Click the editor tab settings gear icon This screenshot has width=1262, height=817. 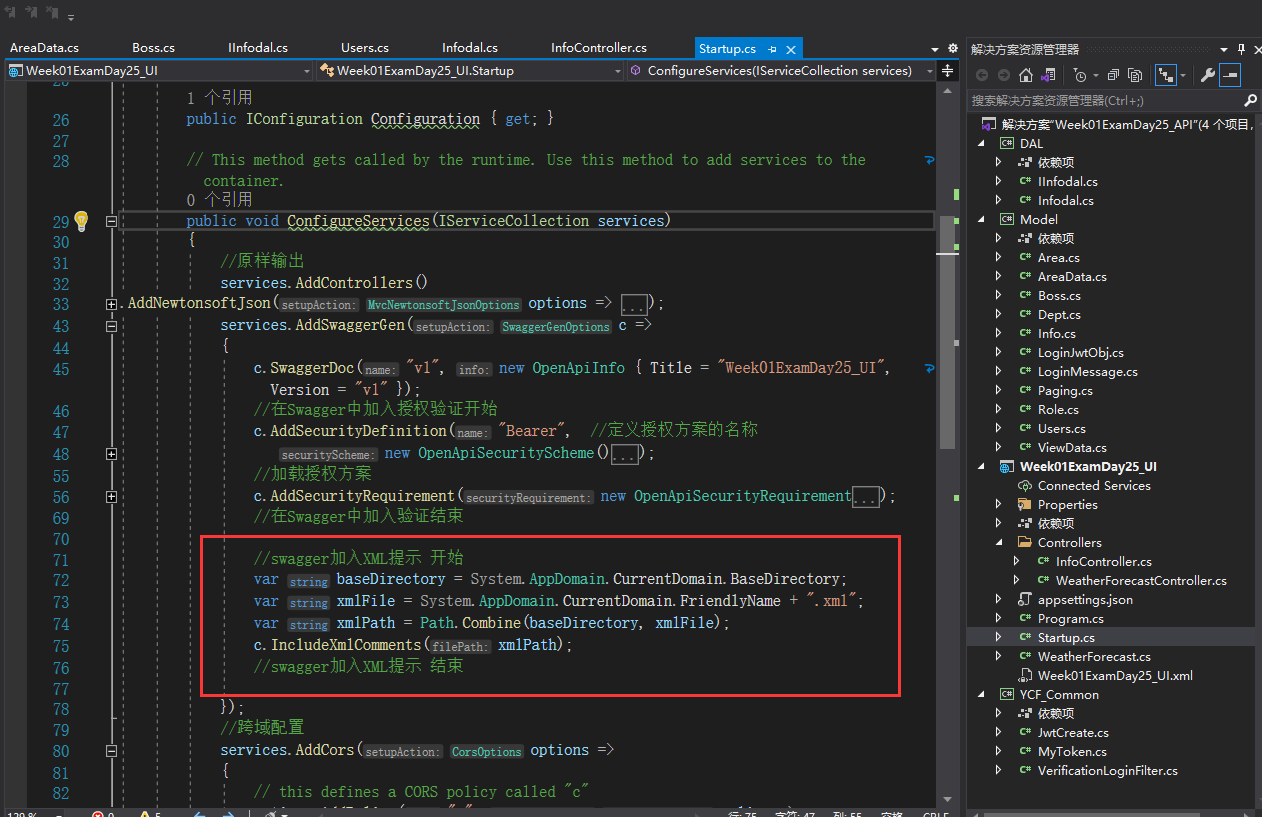952,48
